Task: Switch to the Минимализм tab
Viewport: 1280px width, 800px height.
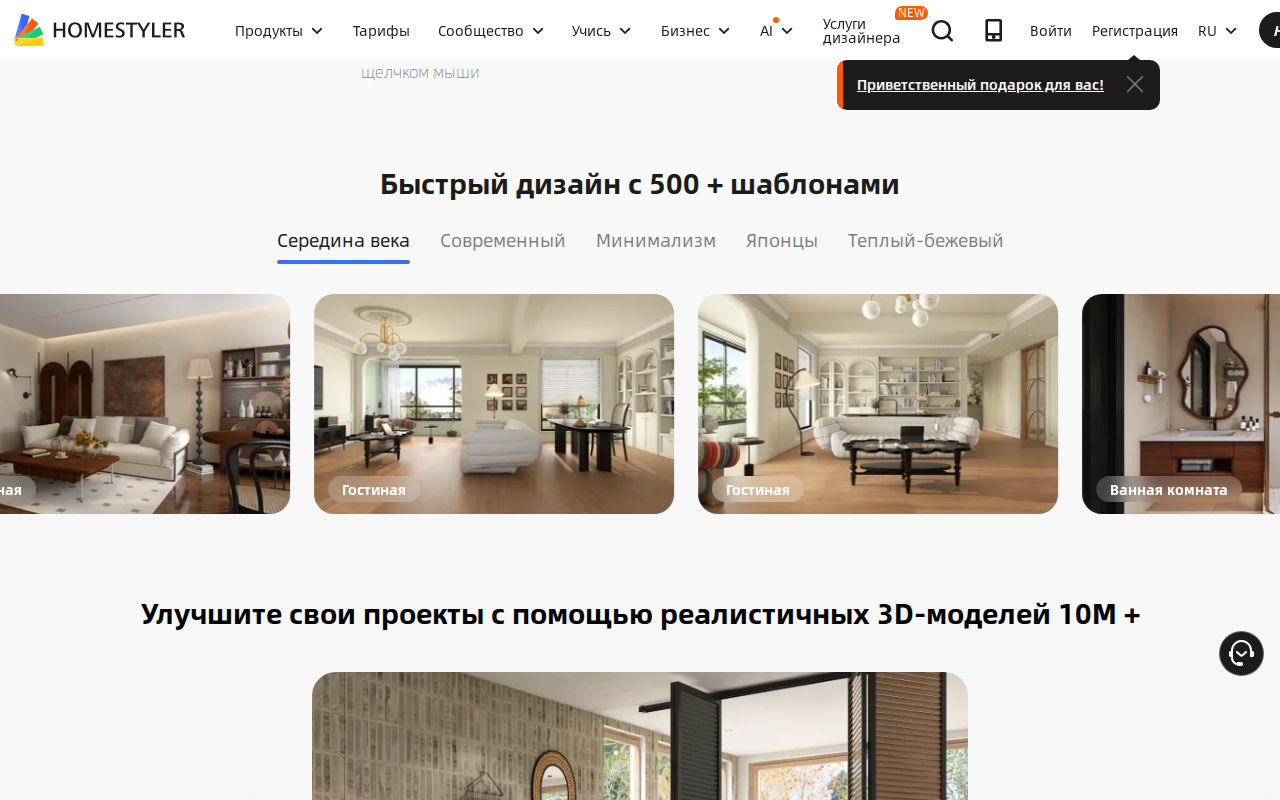Action: [x=656, y=241]
